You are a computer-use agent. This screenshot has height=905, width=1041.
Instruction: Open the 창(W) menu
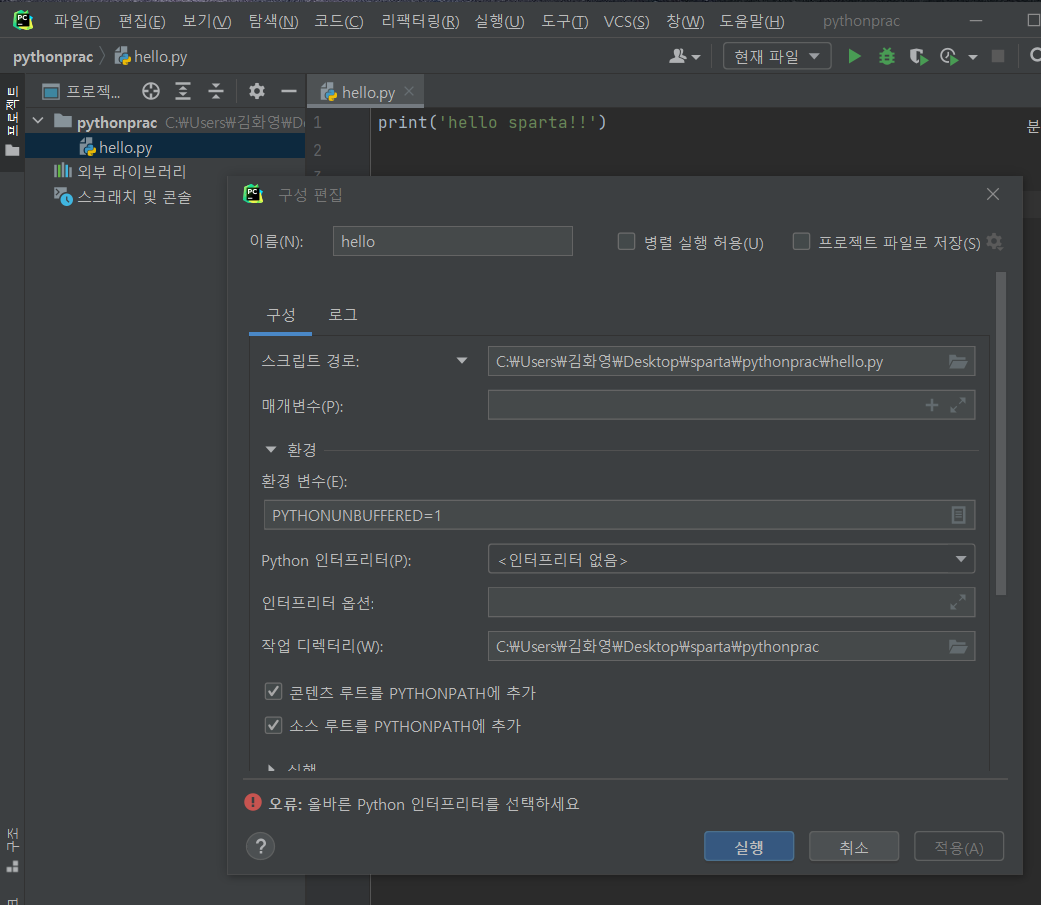pos(684,21)
